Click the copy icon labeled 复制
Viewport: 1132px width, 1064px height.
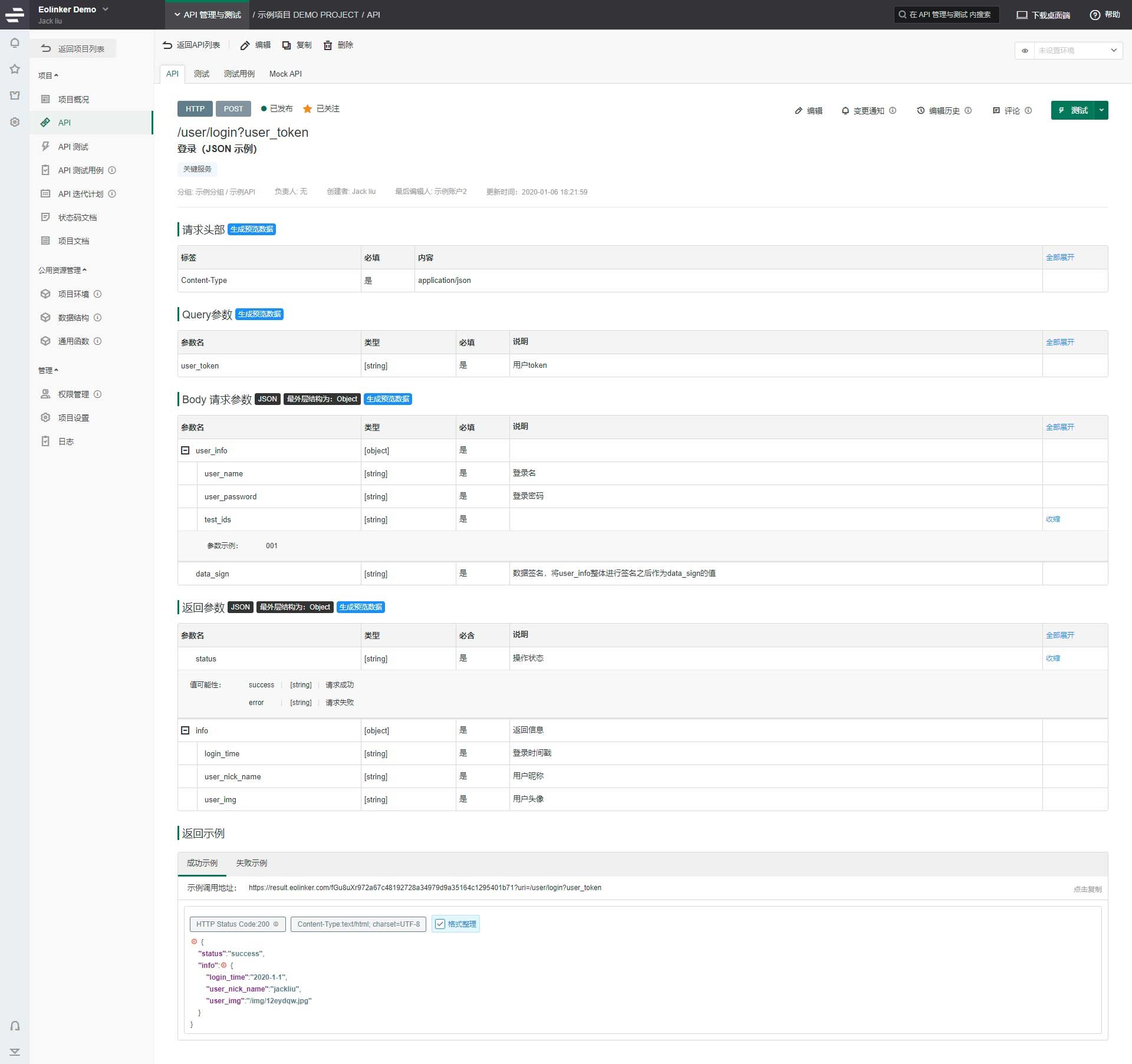click(287, 45)
